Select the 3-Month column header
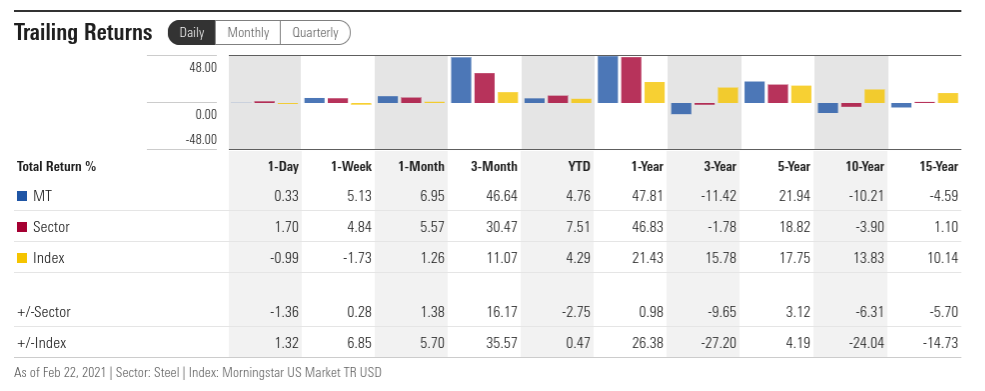This screenshot has width=985, height=391. tap(494, 167)
